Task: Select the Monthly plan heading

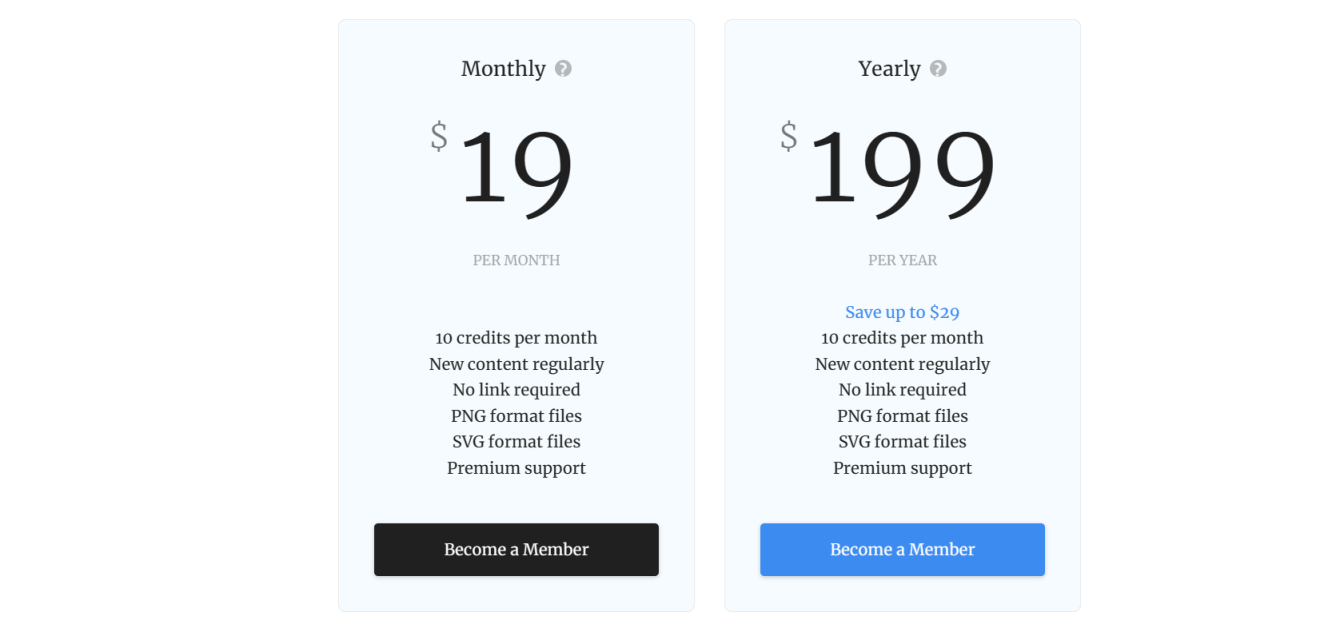Action: coord(503,69)
